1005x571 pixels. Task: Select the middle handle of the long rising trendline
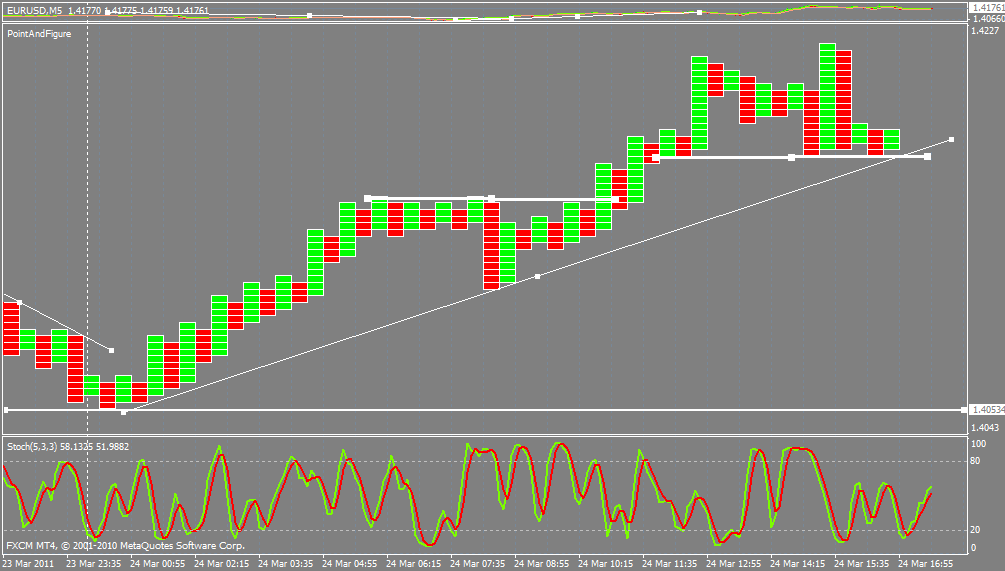[537, 276]
